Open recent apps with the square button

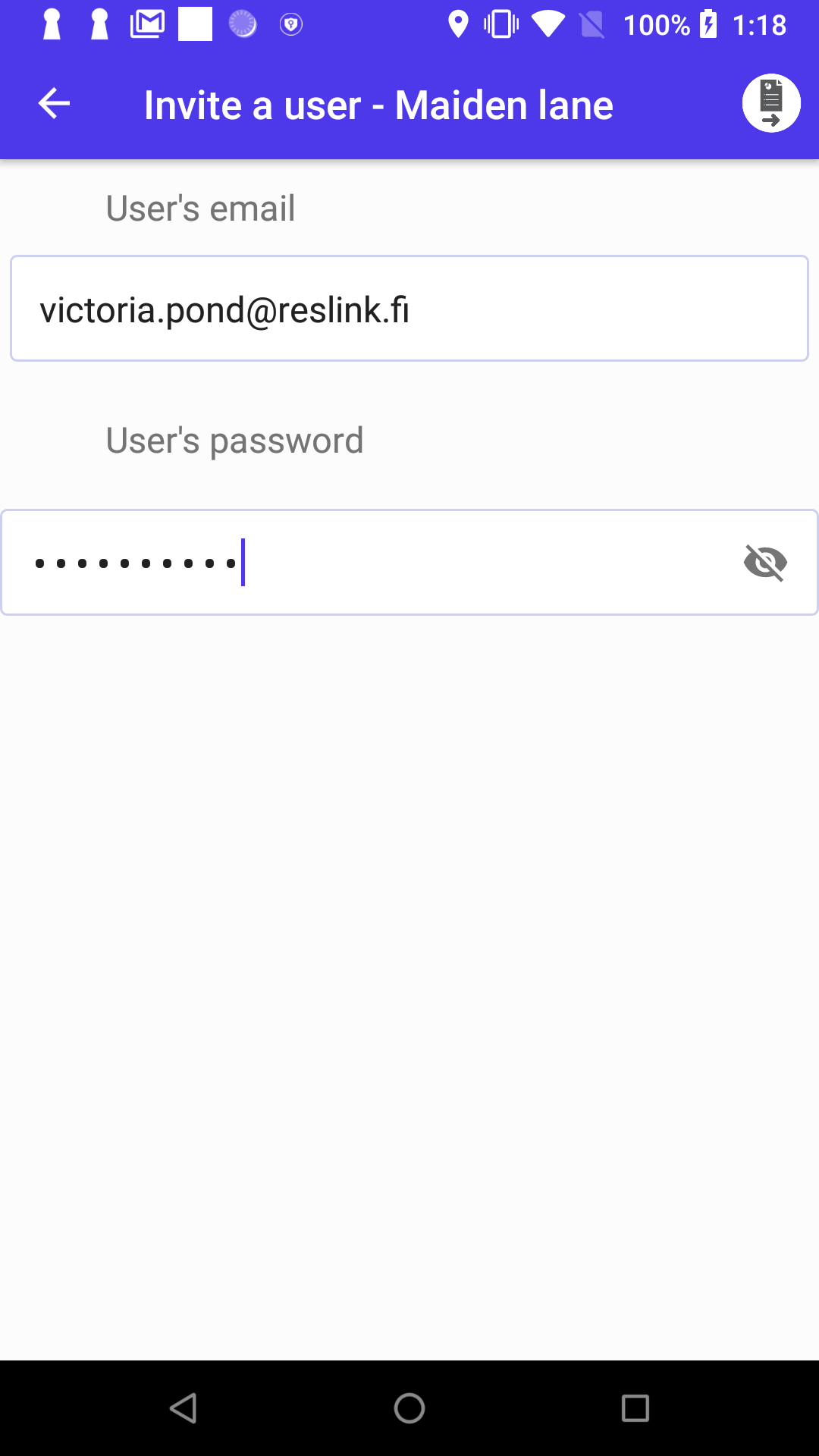[635, 1408]
